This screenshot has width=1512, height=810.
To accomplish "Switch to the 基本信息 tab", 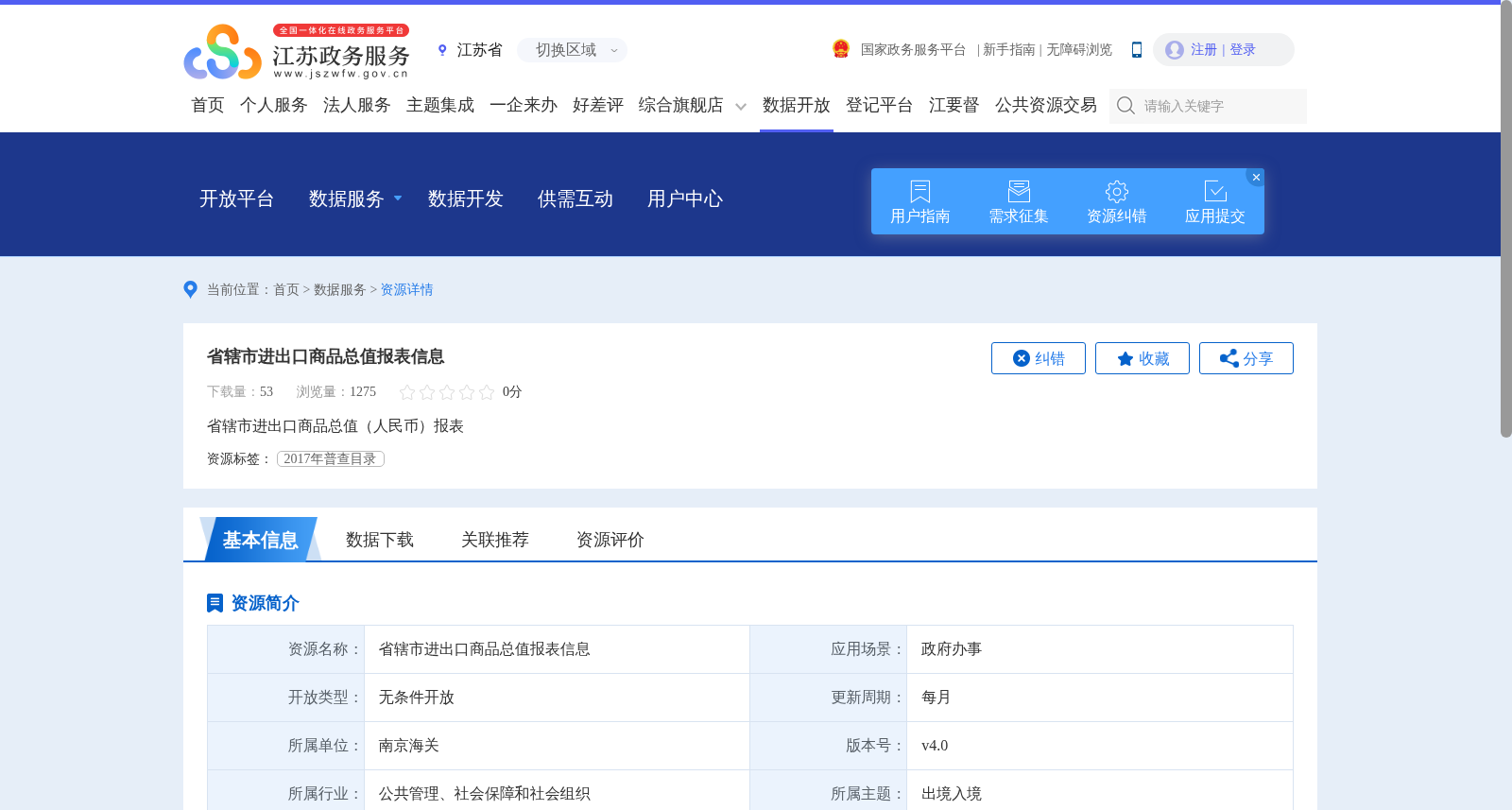I will (x=260, y=540).
